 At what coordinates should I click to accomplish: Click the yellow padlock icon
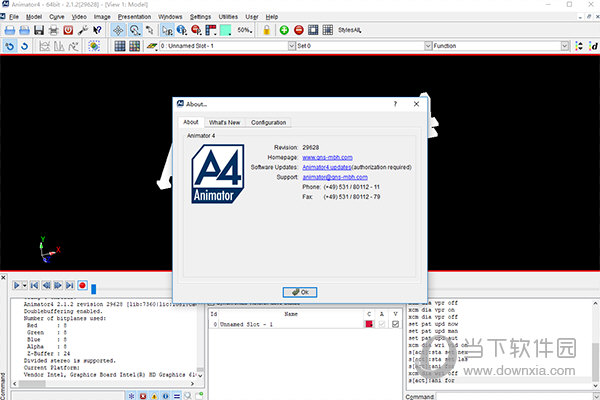pos(266,30)
